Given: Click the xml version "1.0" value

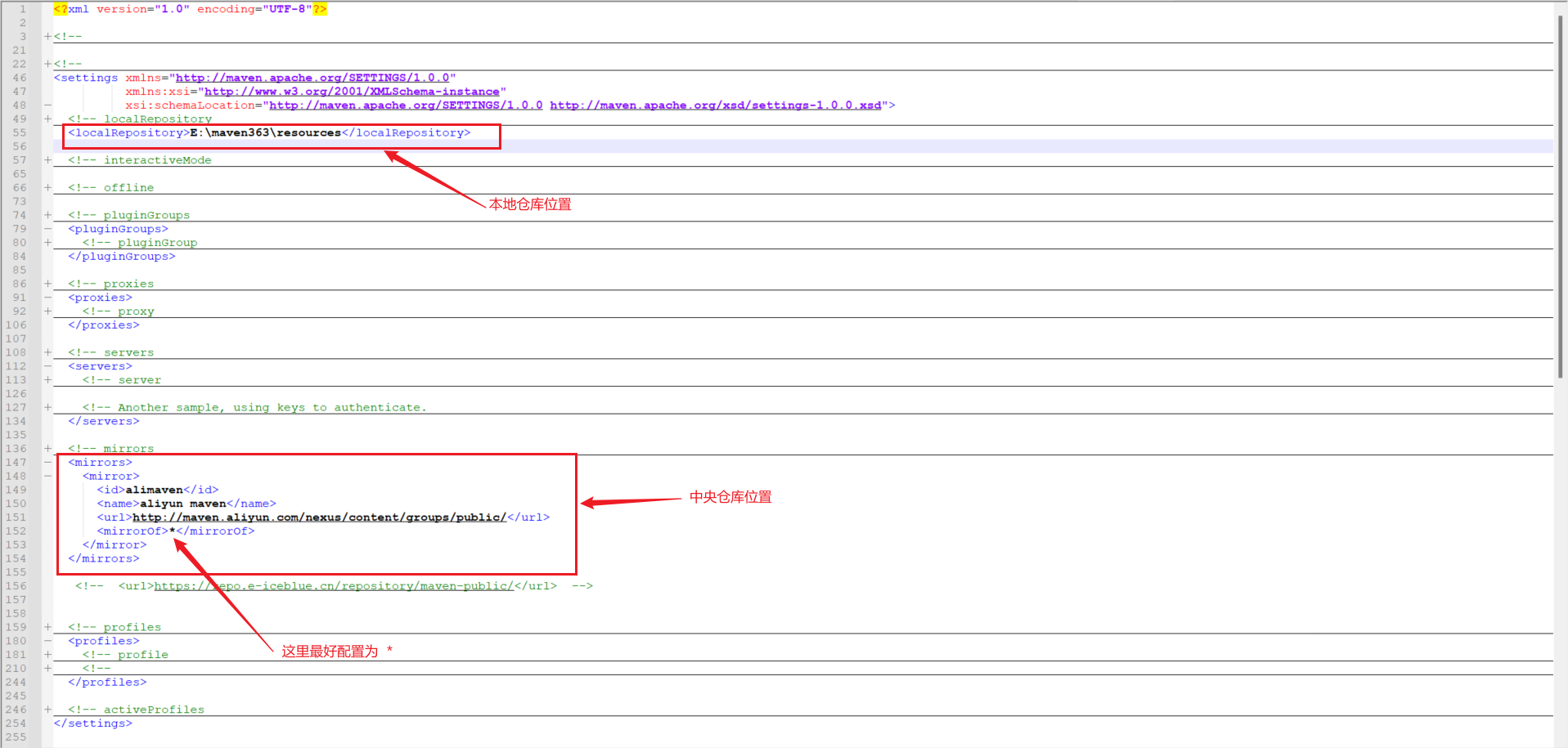Looking at the screenshot, I should tap(172, 9).
